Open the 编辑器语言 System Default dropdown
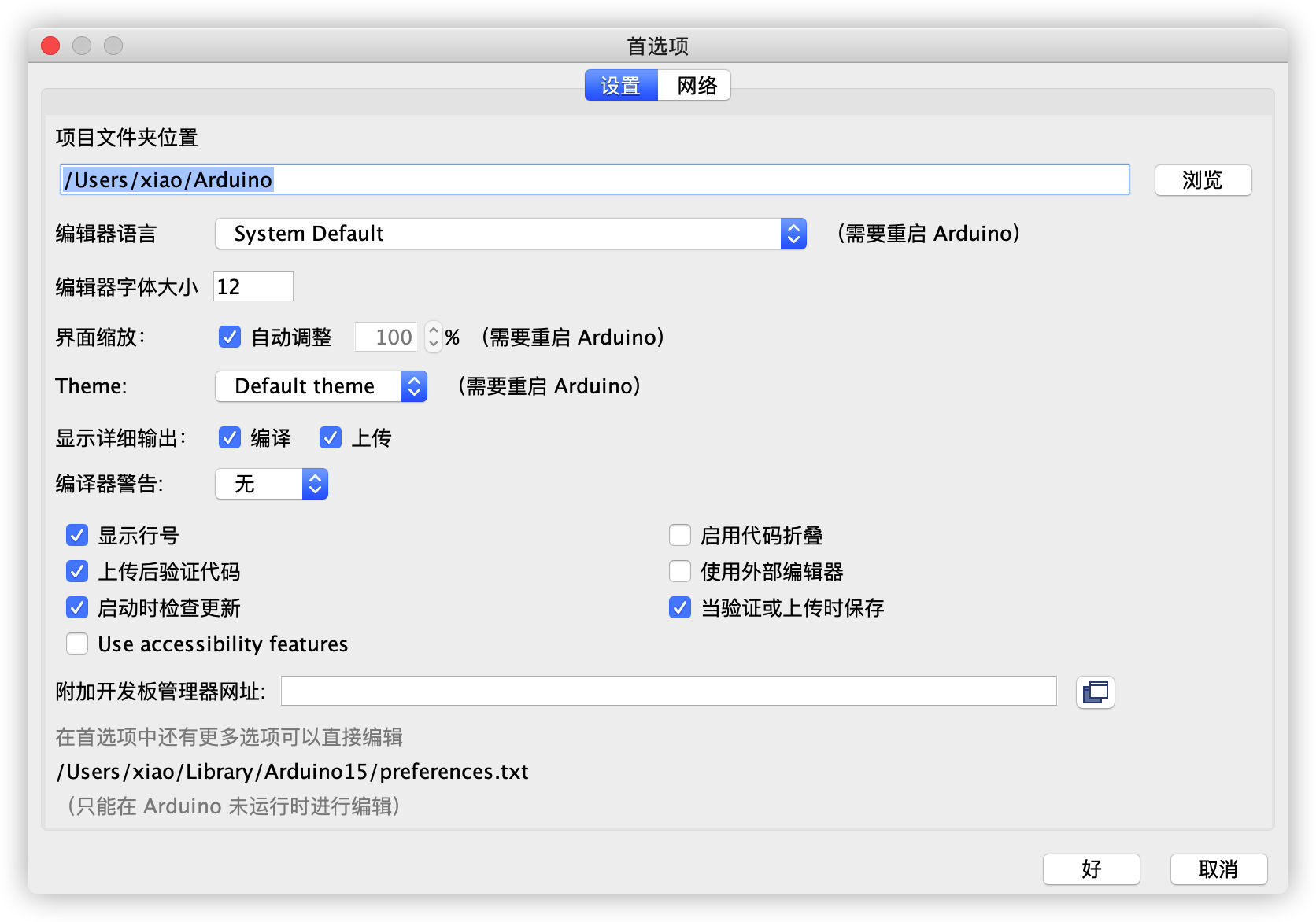 tap(511, 234)
